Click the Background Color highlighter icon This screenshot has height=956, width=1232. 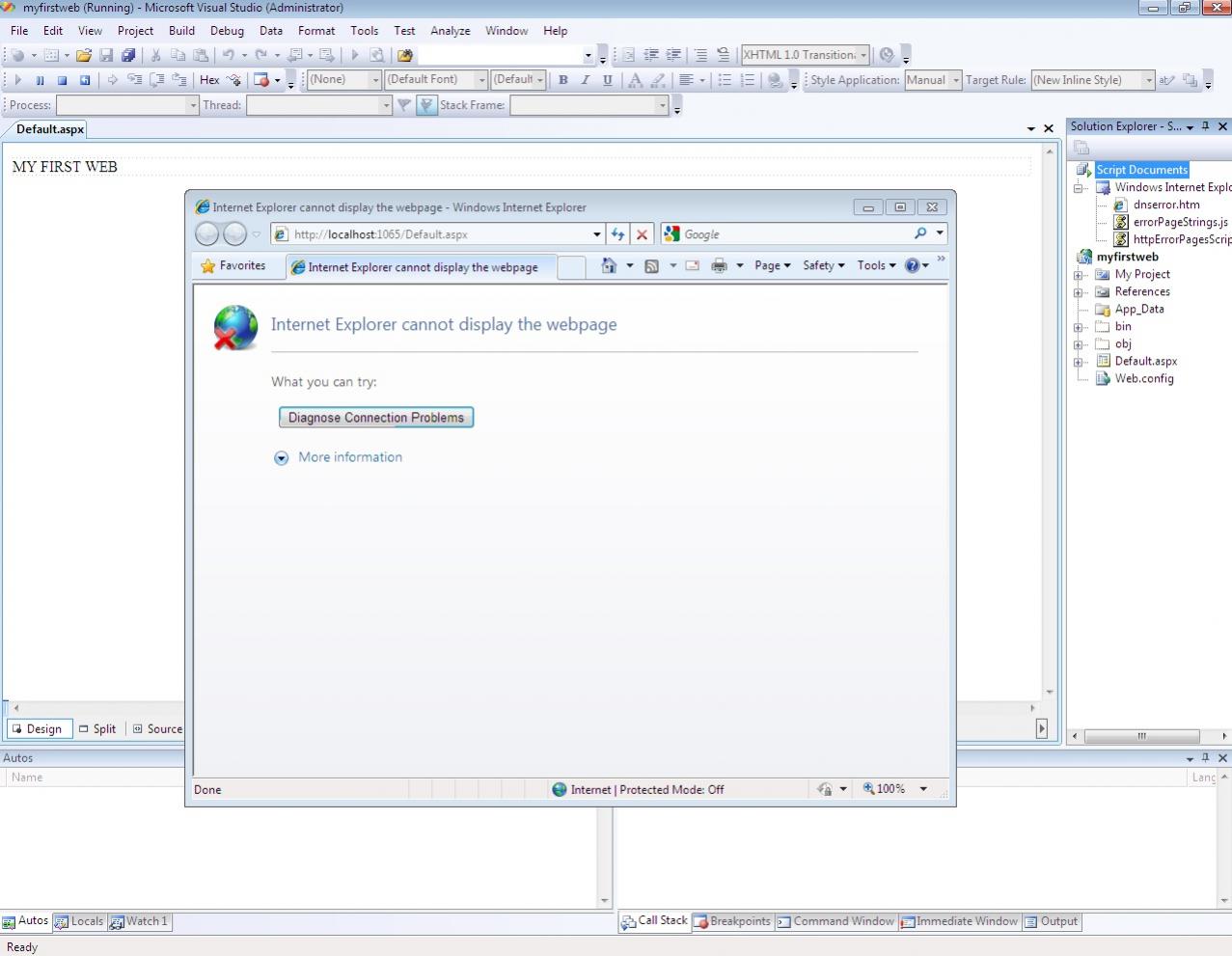pyautogui.click(x=658, y=80)
